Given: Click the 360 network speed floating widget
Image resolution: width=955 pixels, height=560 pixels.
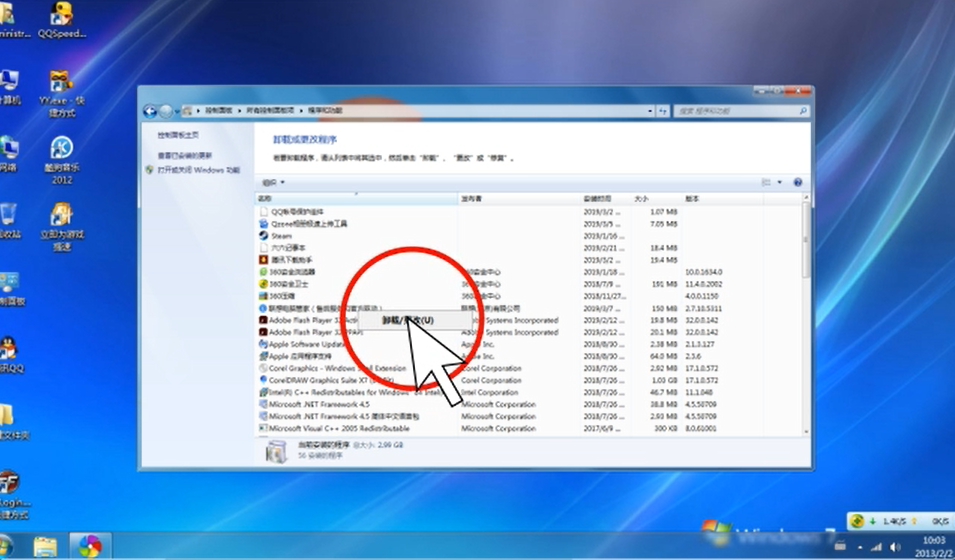Looking at the screenshot, I should tap(901, 521).
